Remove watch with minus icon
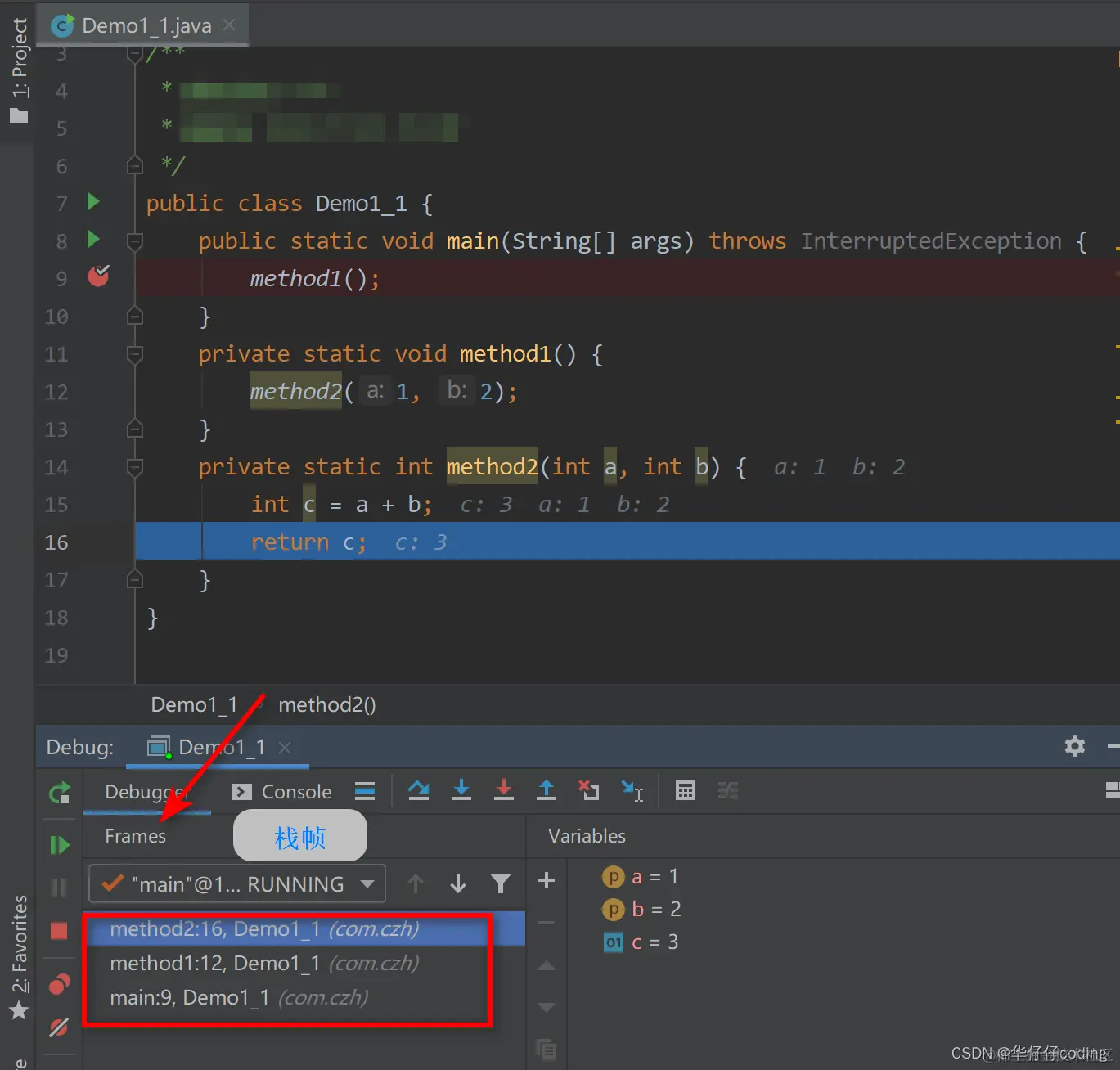The width and height of the screenshot is (1120, 1070). click(x=547, y=923)
